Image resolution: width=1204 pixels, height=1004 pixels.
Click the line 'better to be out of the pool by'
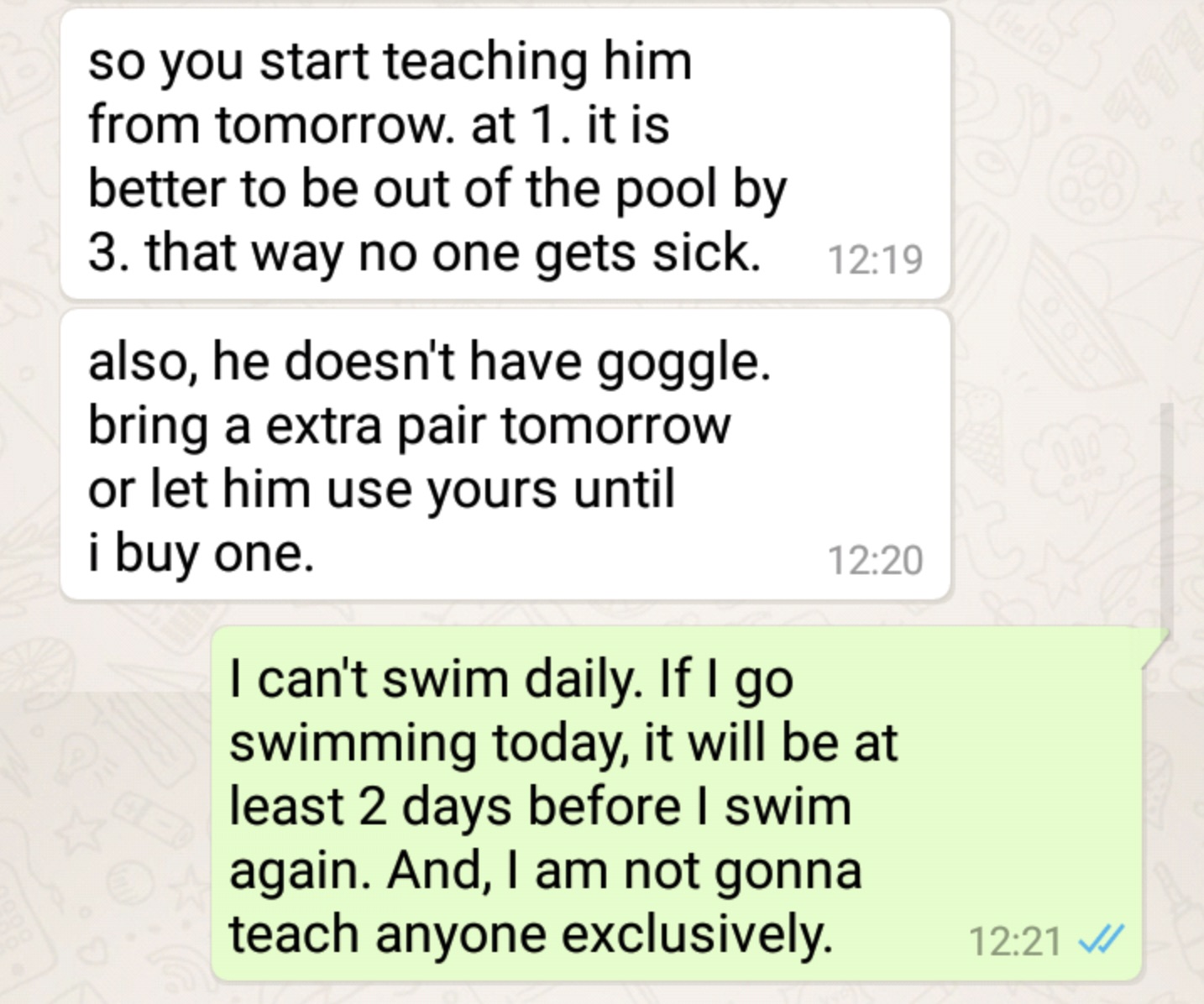point(437,190)
